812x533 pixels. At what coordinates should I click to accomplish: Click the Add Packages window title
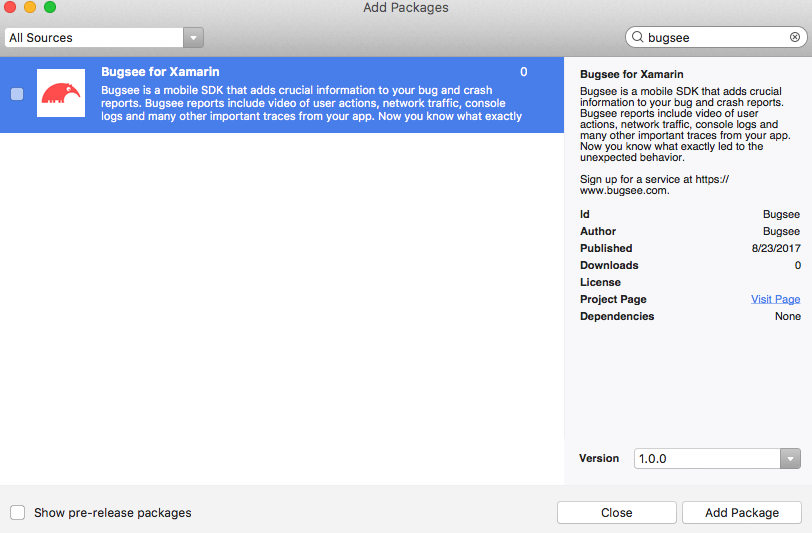(405, 8)
